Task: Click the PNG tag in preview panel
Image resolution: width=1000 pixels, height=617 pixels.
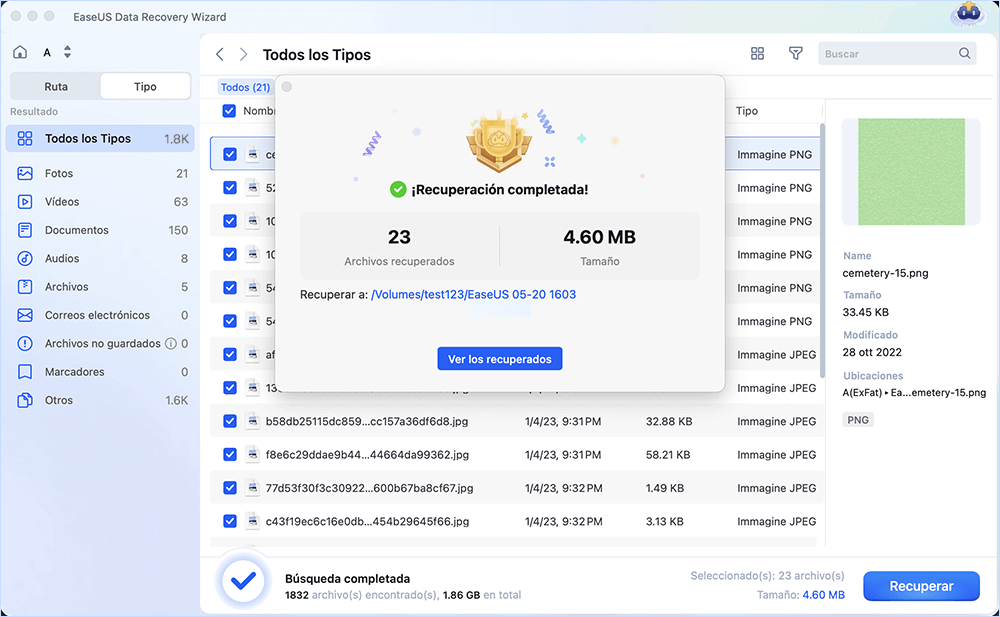Action: pyautogui.click(x=858, y=420)
